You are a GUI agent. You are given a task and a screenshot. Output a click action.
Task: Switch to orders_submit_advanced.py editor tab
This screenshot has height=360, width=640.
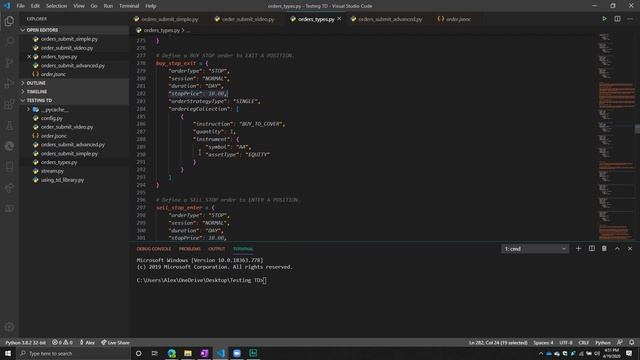pyautogui.click(x=390, y=19)
